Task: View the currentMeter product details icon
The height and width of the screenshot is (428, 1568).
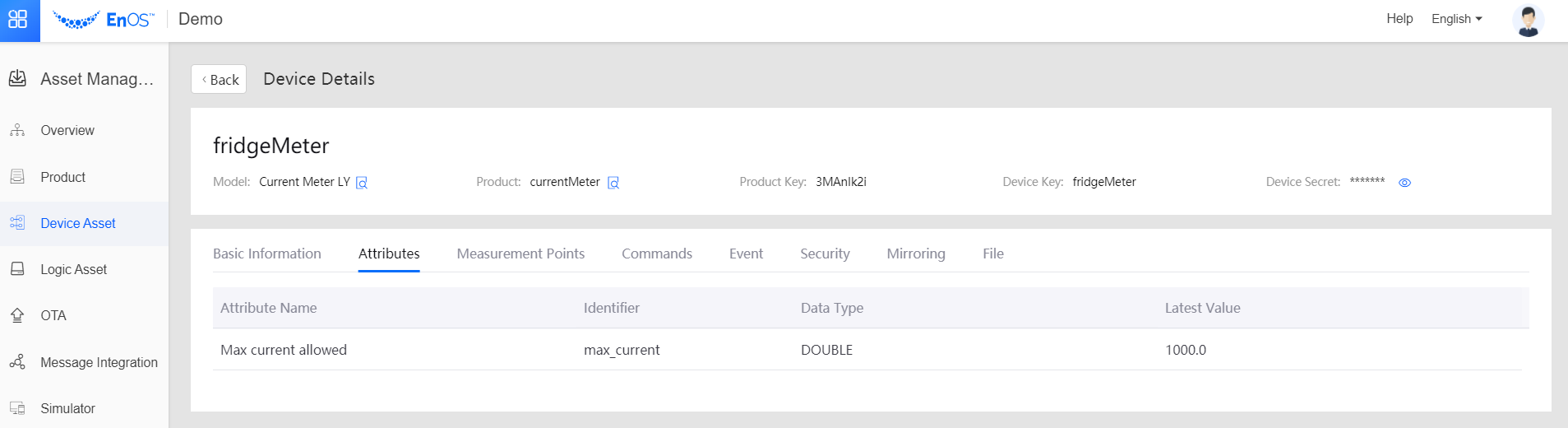Action: [x=613, y=183]
